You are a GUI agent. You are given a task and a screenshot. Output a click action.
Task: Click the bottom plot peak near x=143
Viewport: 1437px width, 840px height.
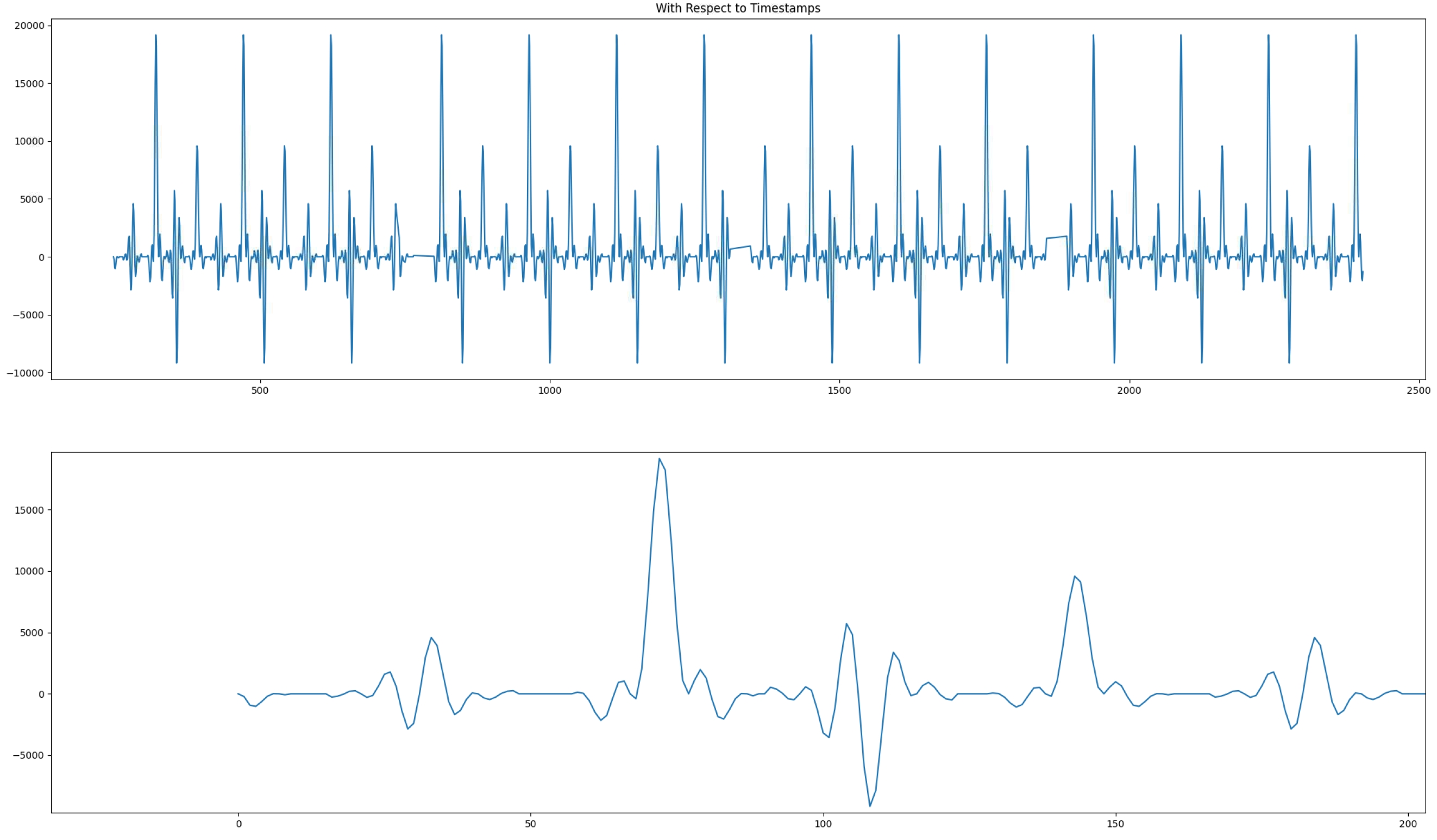(x=1074, y=577)
